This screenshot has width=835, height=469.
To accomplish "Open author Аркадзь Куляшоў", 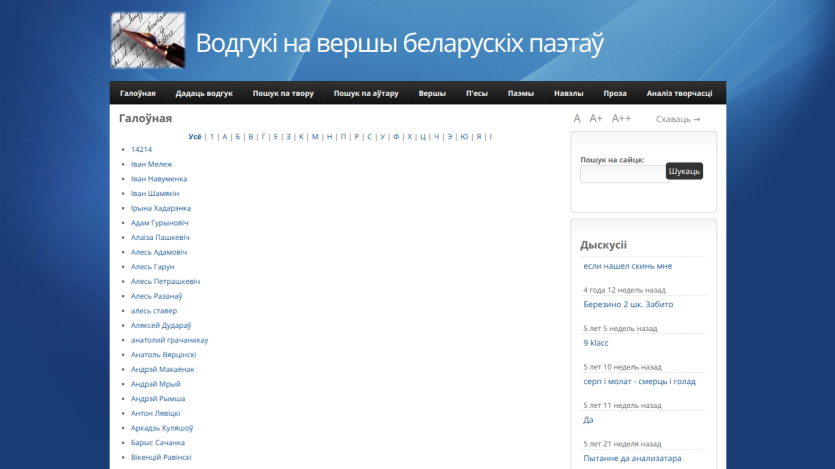I will coord(162,428).
